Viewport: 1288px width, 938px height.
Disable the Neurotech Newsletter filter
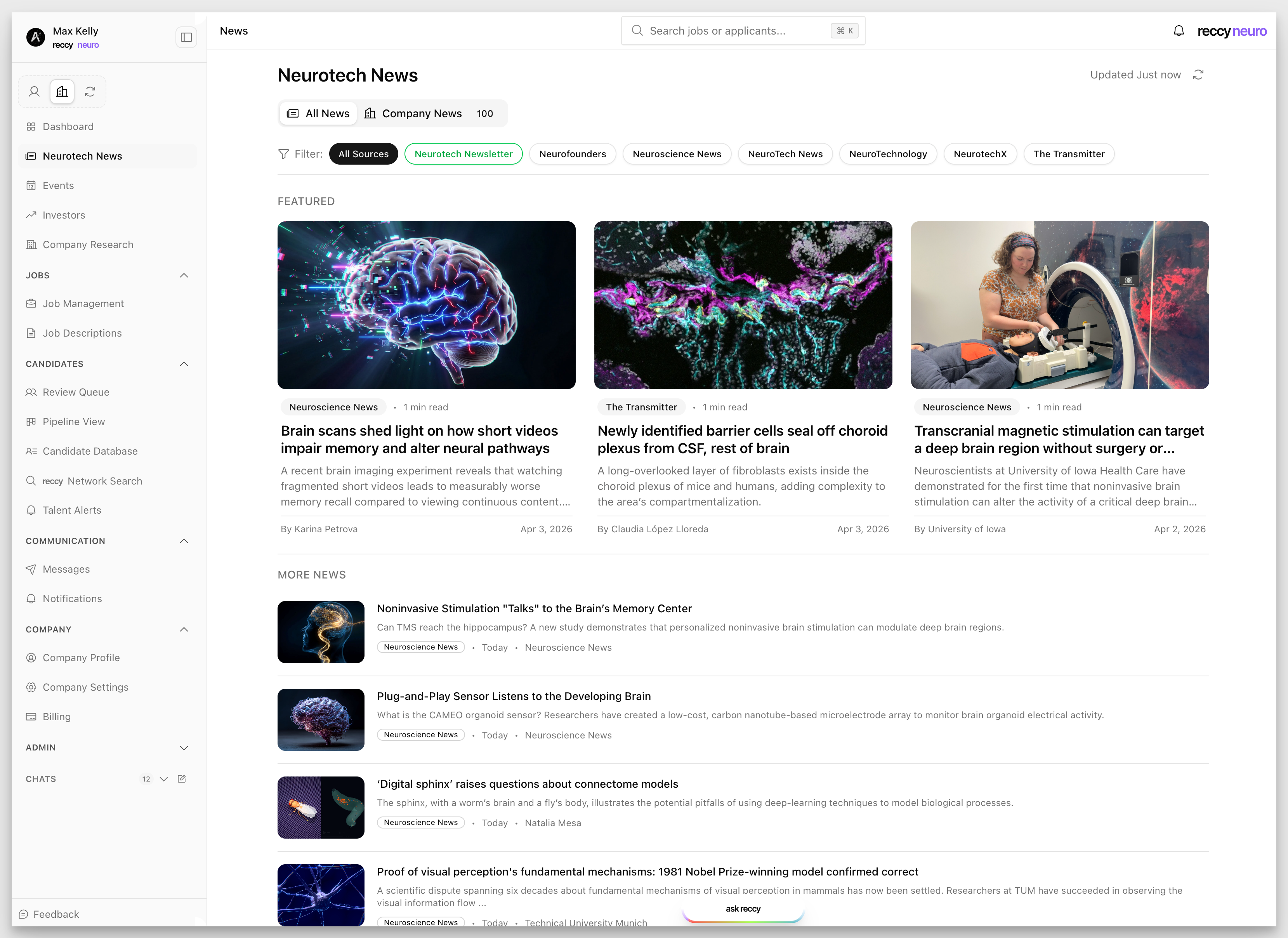[x=463, y=153]
